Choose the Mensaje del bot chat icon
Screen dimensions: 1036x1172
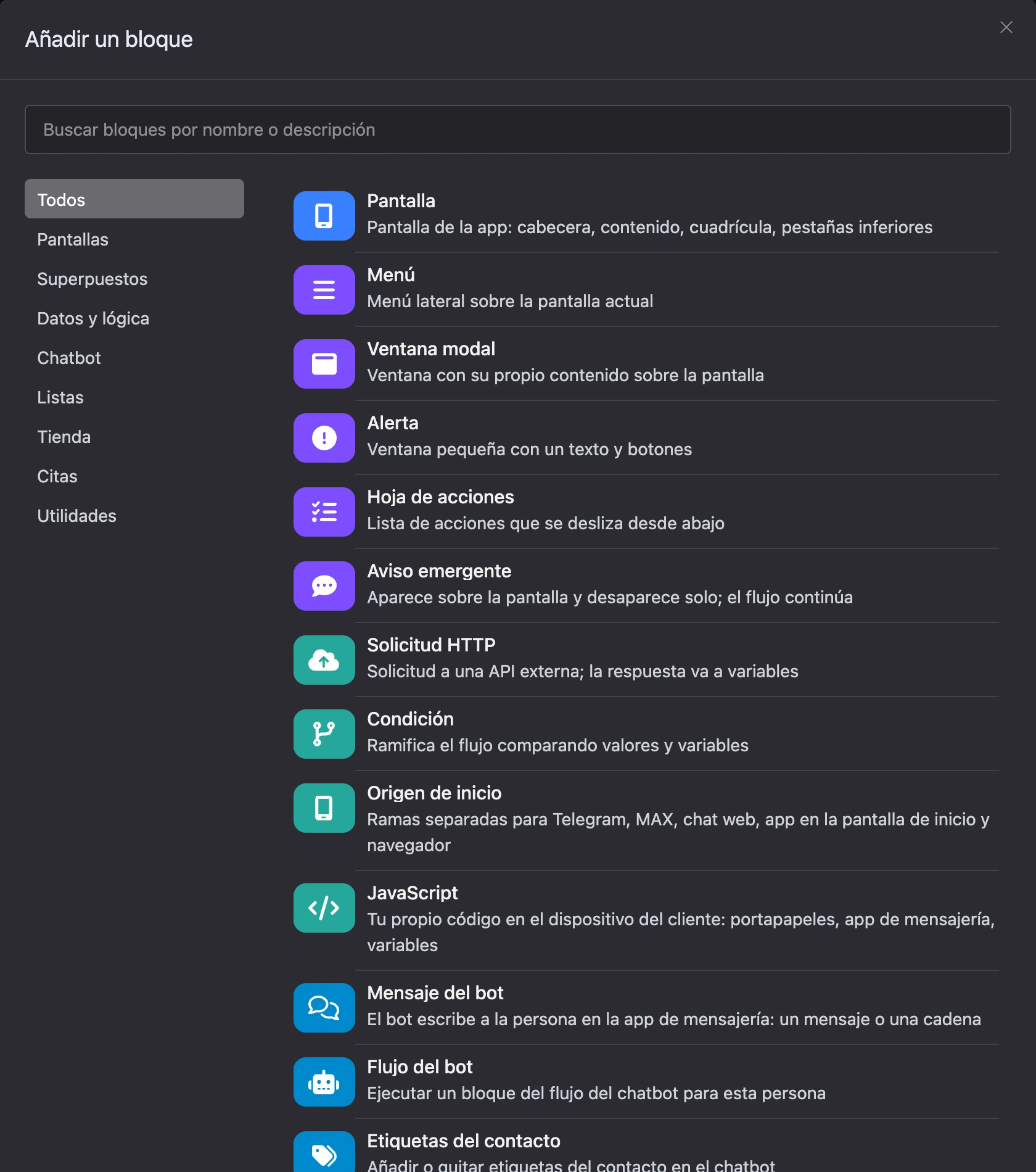point(324,1008)
